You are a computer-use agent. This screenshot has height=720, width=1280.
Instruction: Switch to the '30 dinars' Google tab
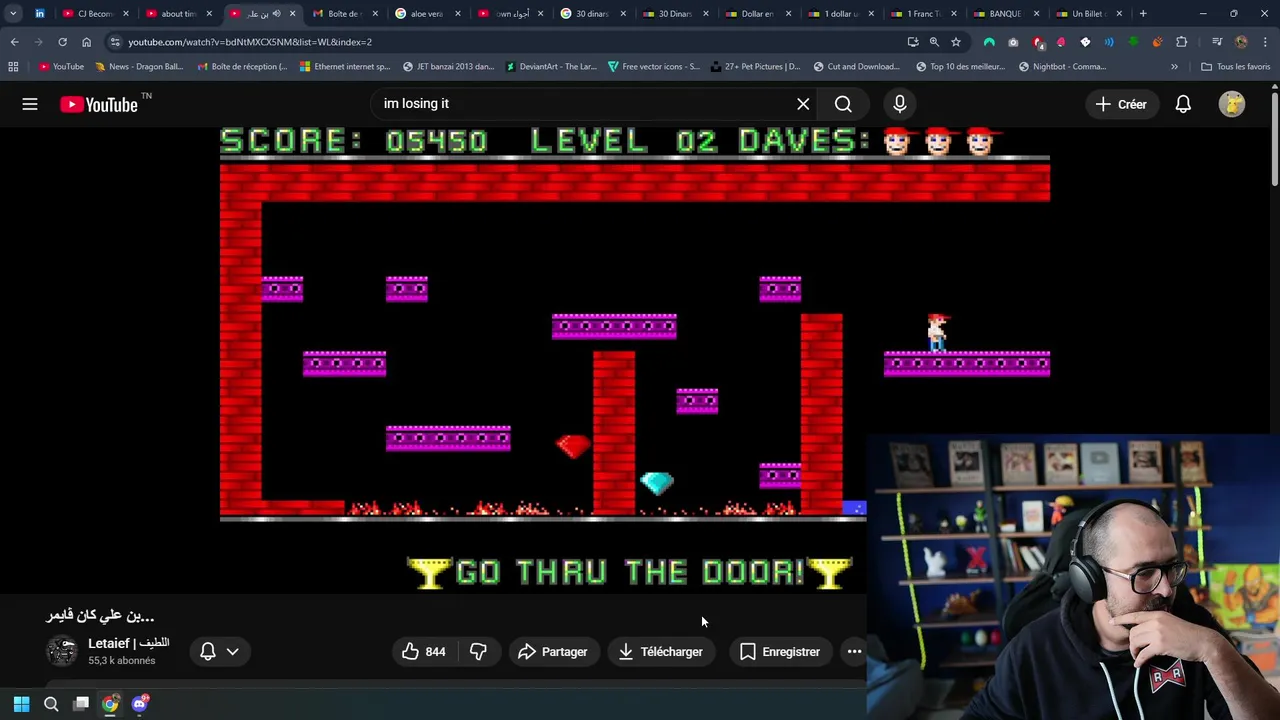(x=592, y=14)
